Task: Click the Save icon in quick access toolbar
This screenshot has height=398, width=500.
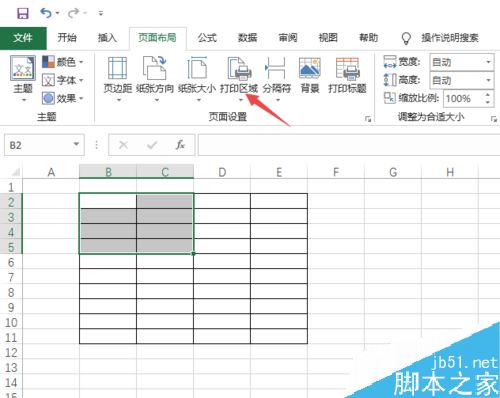Action: tap(23, 13)
